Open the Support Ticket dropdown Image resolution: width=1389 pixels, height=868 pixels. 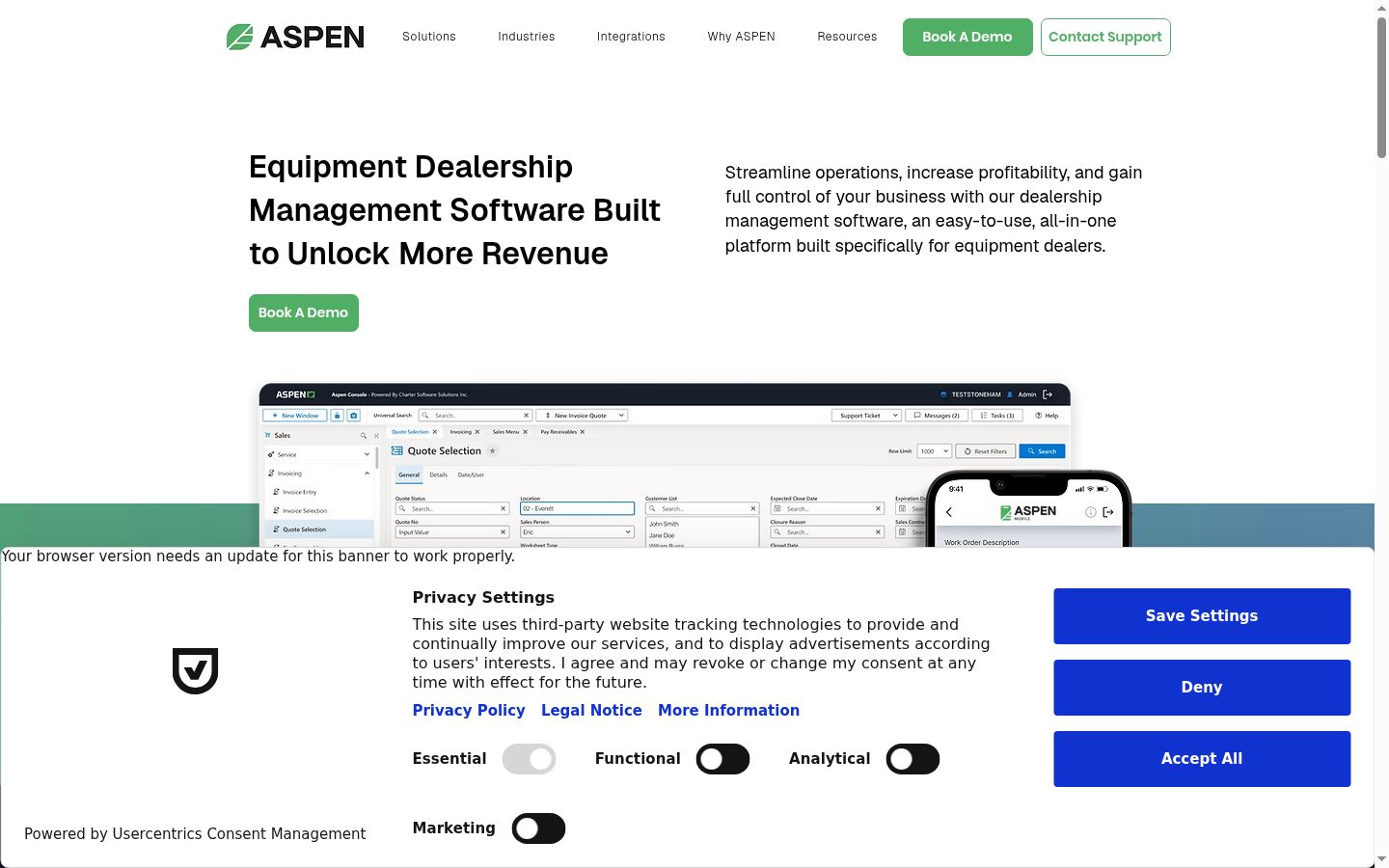[866, 416]
